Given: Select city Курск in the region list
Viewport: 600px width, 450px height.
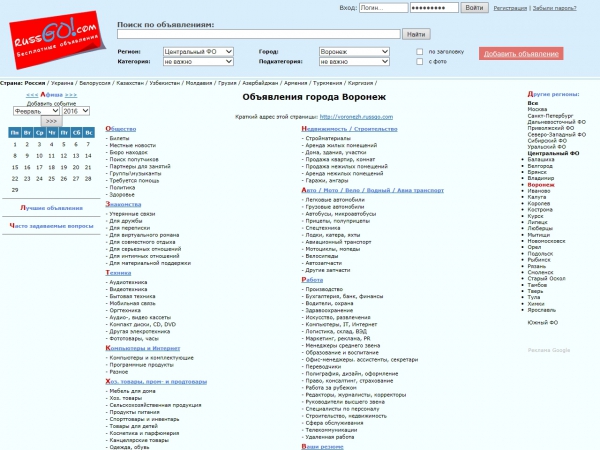Looking at the screenshot, I should click(535, 216).
